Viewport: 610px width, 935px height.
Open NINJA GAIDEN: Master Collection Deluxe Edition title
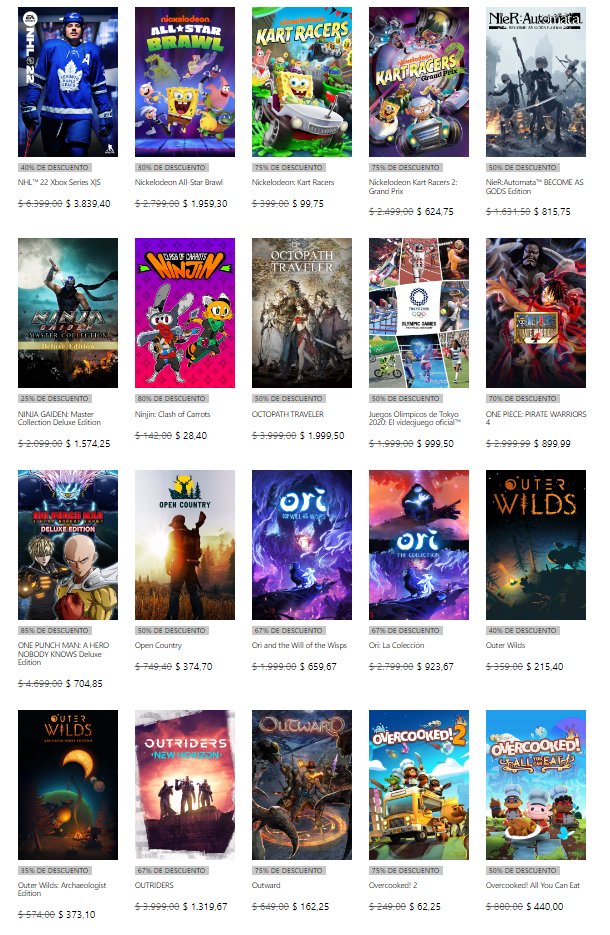click(x=60, y=418)
